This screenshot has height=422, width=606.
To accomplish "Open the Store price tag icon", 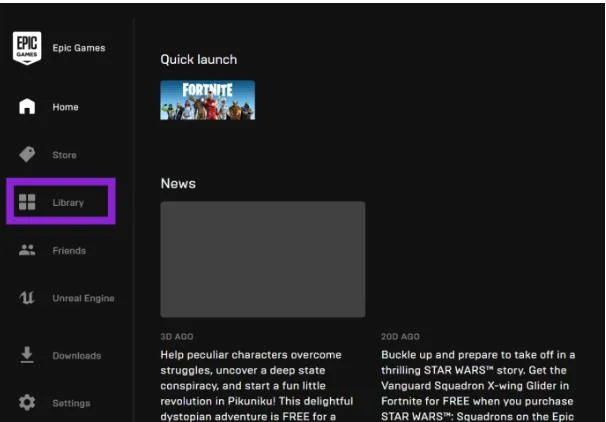I will [x=27, y=155].
